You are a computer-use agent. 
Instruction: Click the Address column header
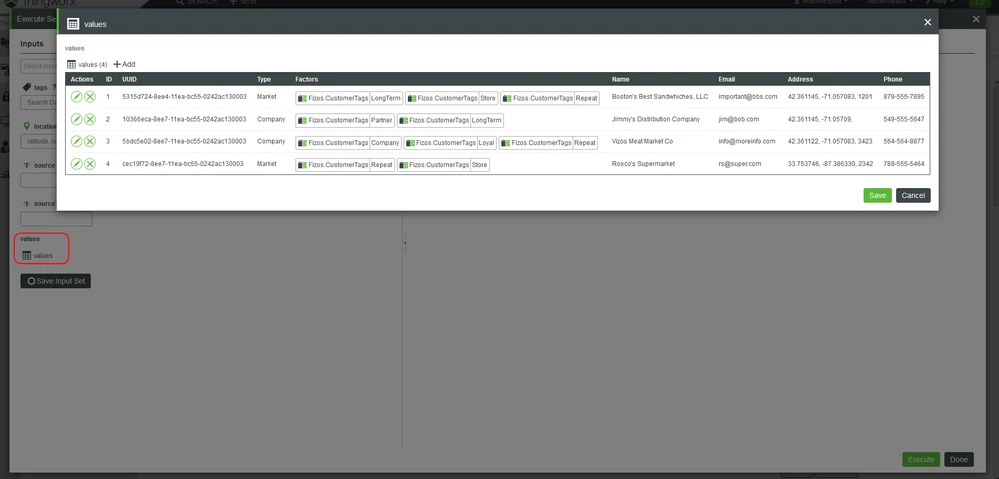click(x=800, y=80)
